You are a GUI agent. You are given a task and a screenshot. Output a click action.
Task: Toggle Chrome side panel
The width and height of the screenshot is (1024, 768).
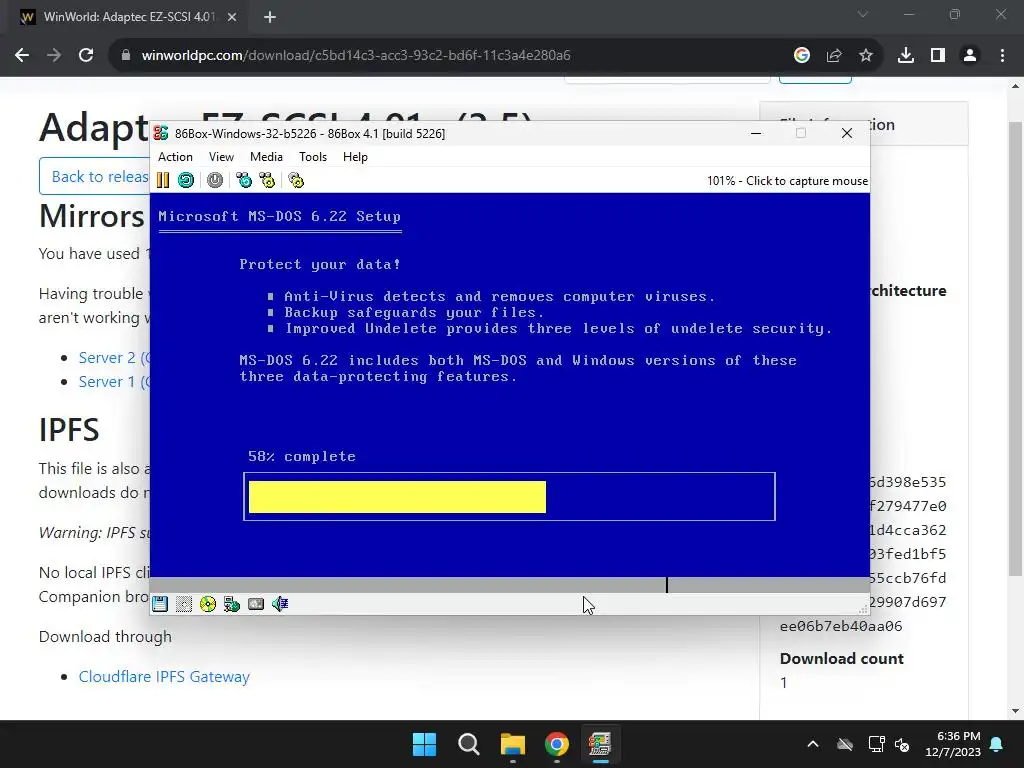[938, 56]
